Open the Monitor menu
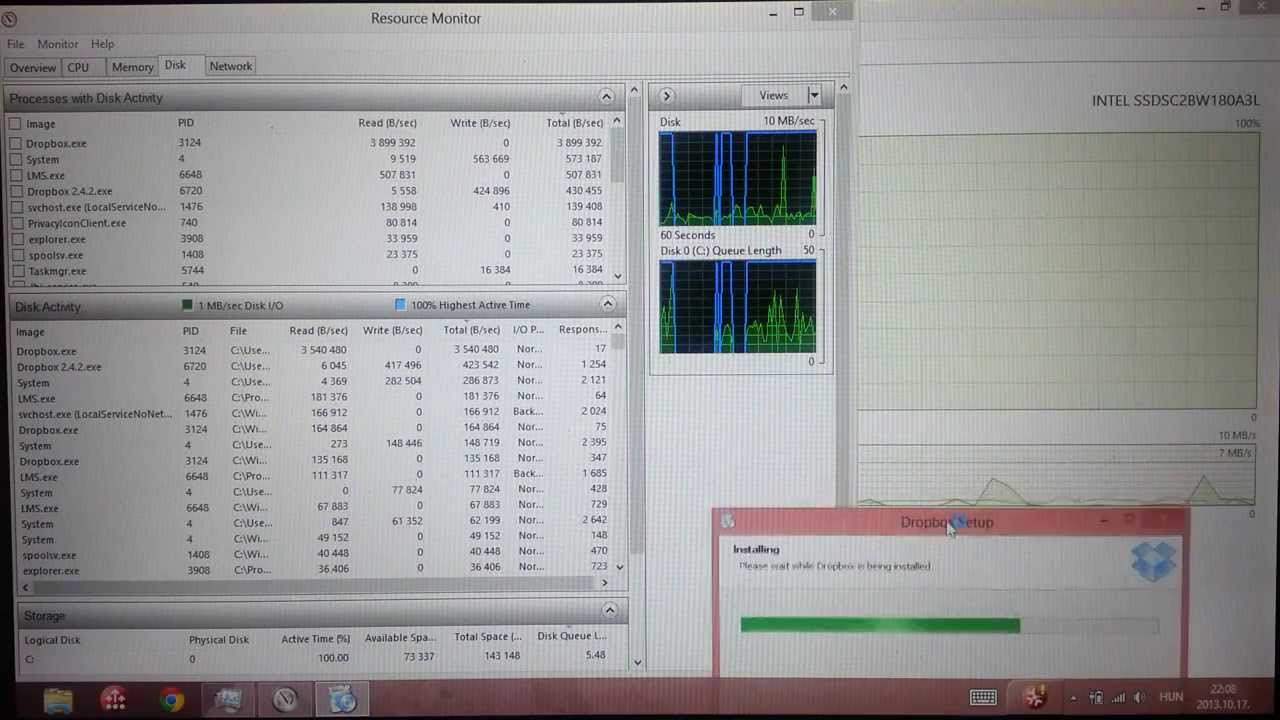 click(58, 44)
